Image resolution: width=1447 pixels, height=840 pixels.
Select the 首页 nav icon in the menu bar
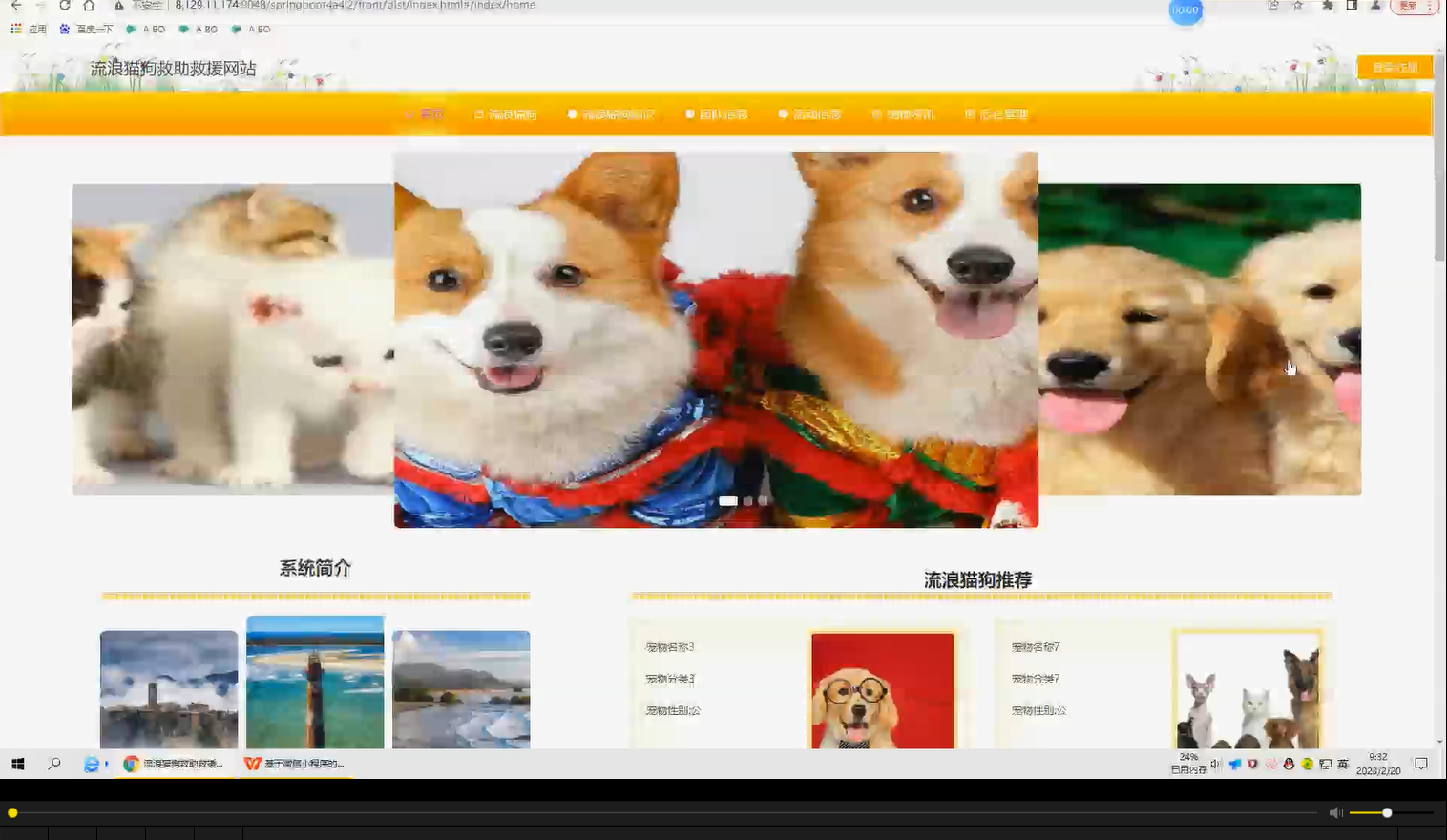408,114
